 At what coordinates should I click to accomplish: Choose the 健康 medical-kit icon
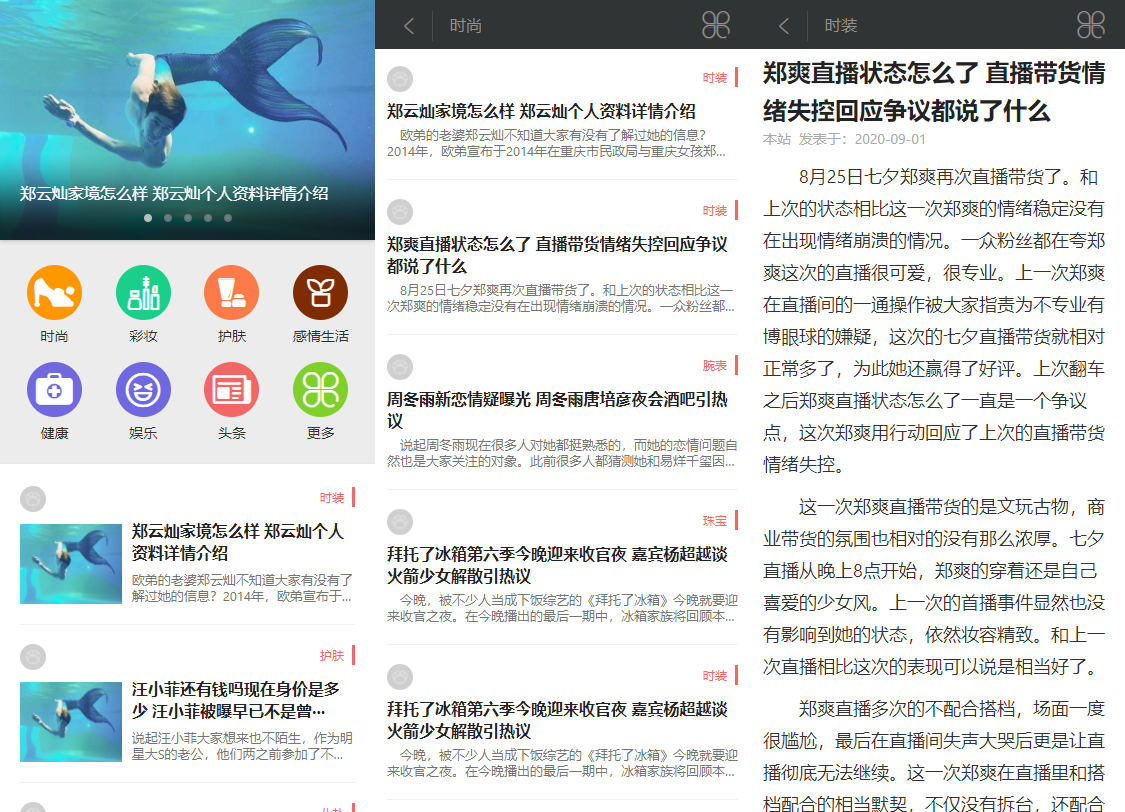point(55,390)
